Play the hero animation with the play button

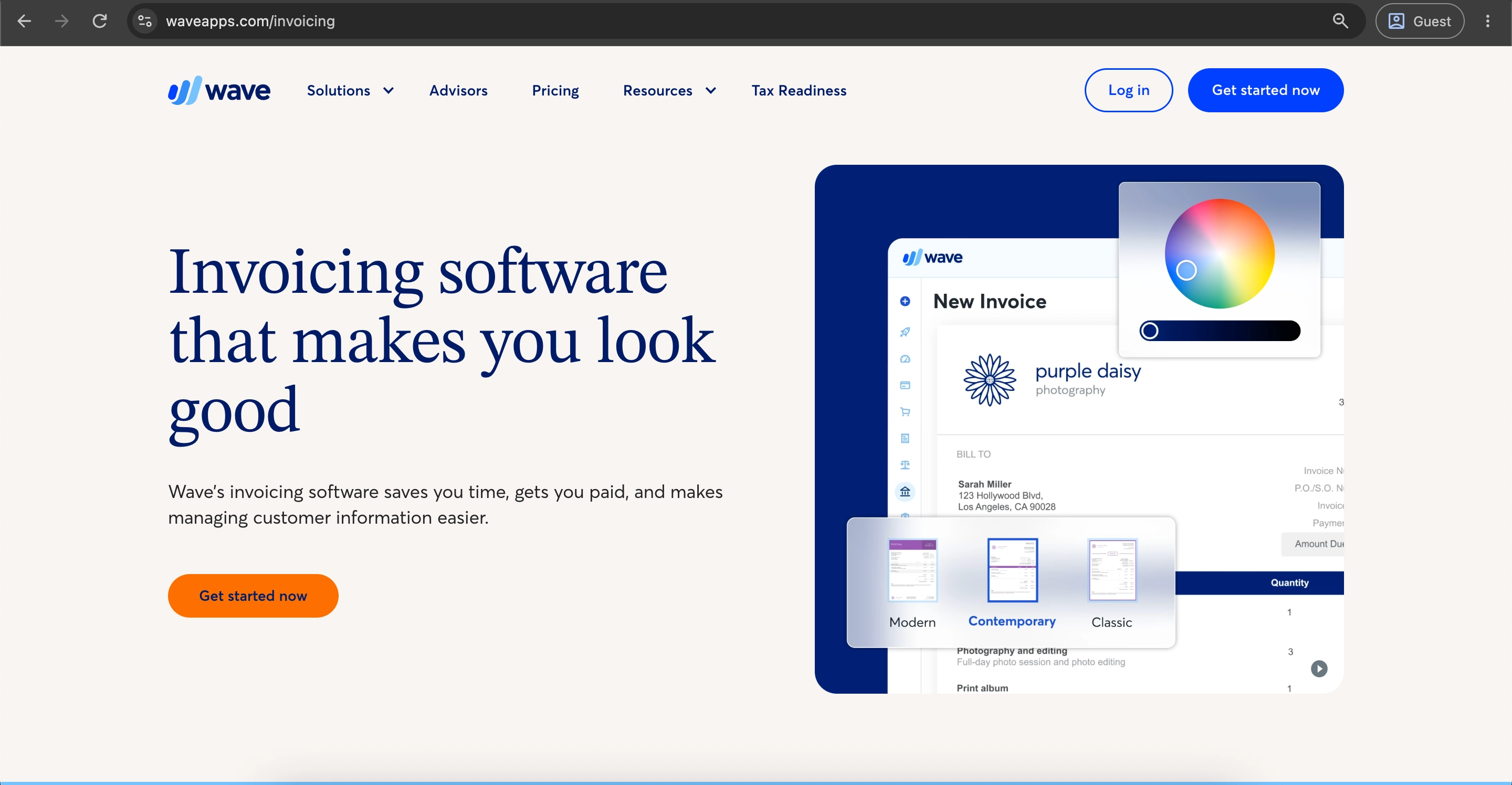pos(1319,669)
